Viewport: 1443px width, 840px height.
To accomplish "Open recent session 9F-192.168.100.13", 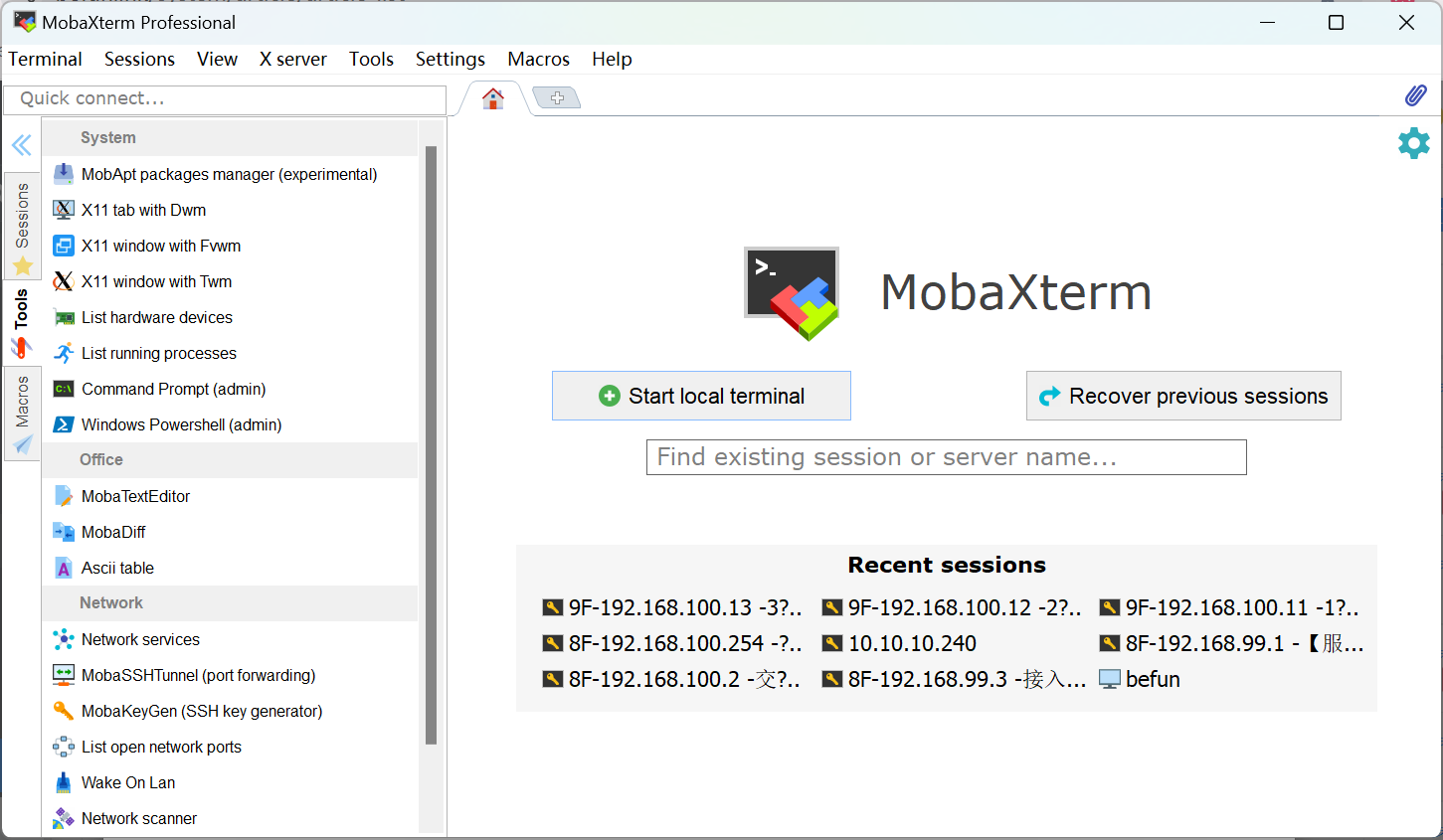I will click(x=672, y=607).
